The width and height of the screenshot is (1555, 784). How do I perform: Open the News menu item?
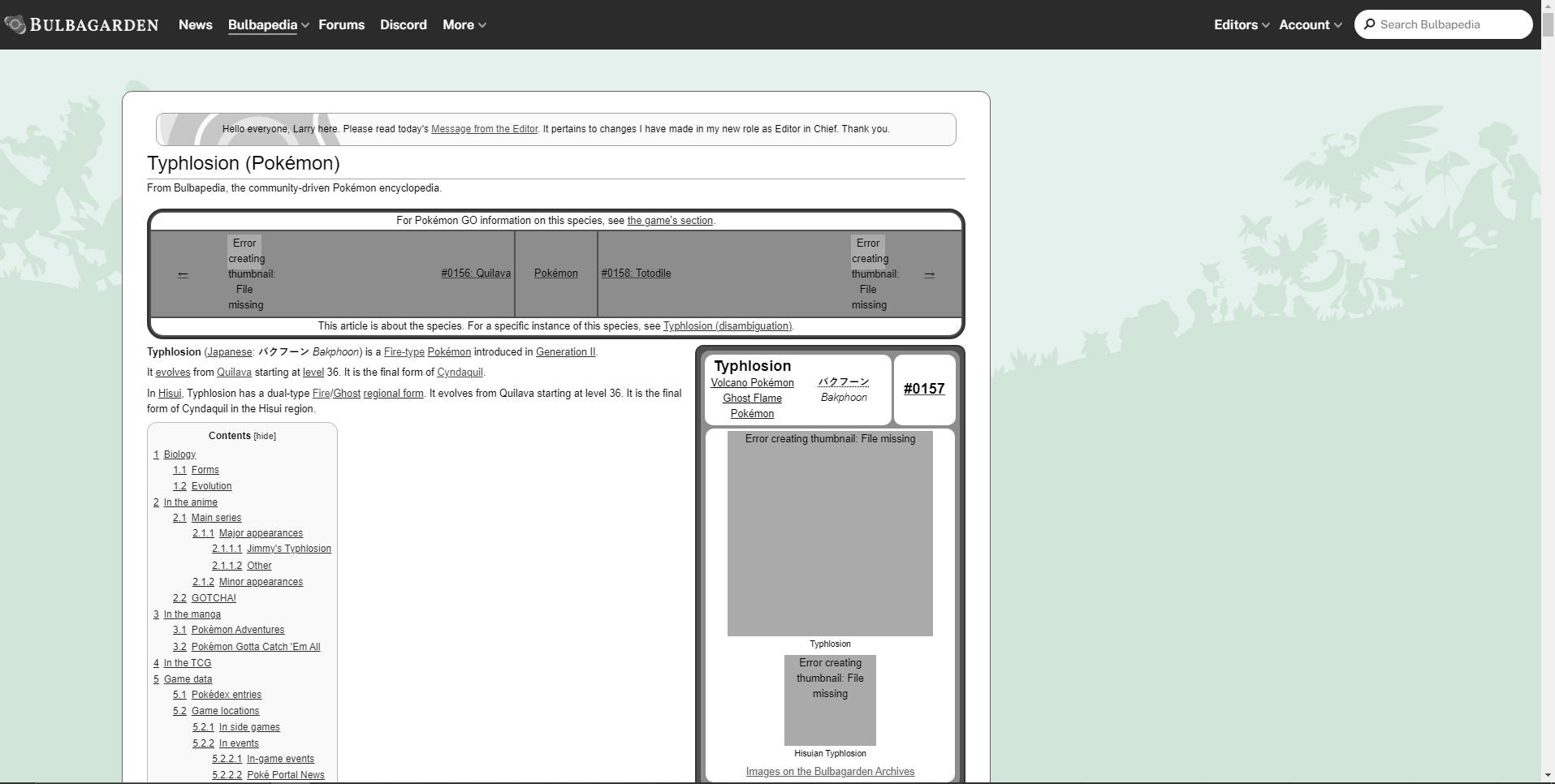tap(196, 24)
